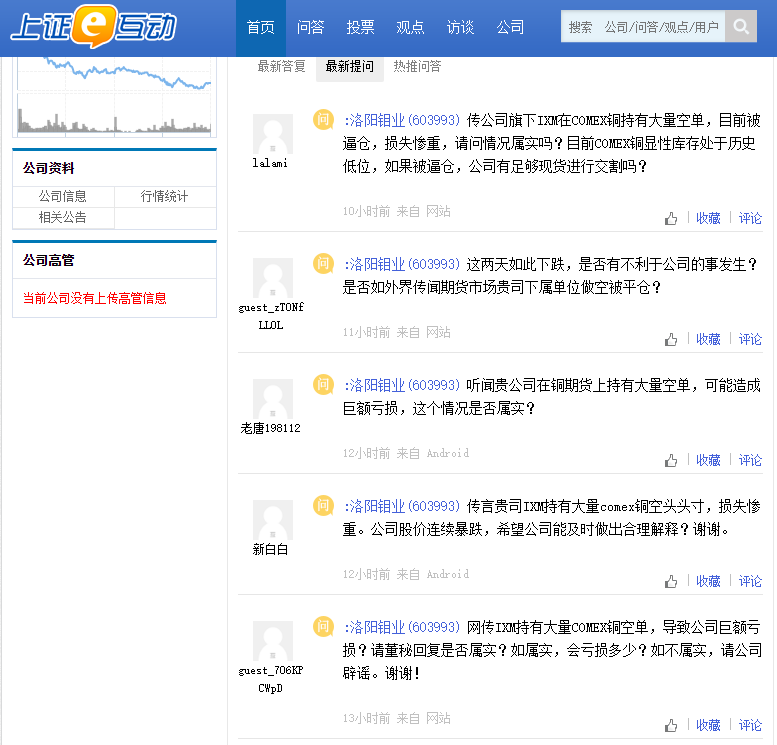Open 洛阳钼业(603993) link in 老唐198112's question
777x745 pixels.
pyautogui.click(x=402, y=386)
